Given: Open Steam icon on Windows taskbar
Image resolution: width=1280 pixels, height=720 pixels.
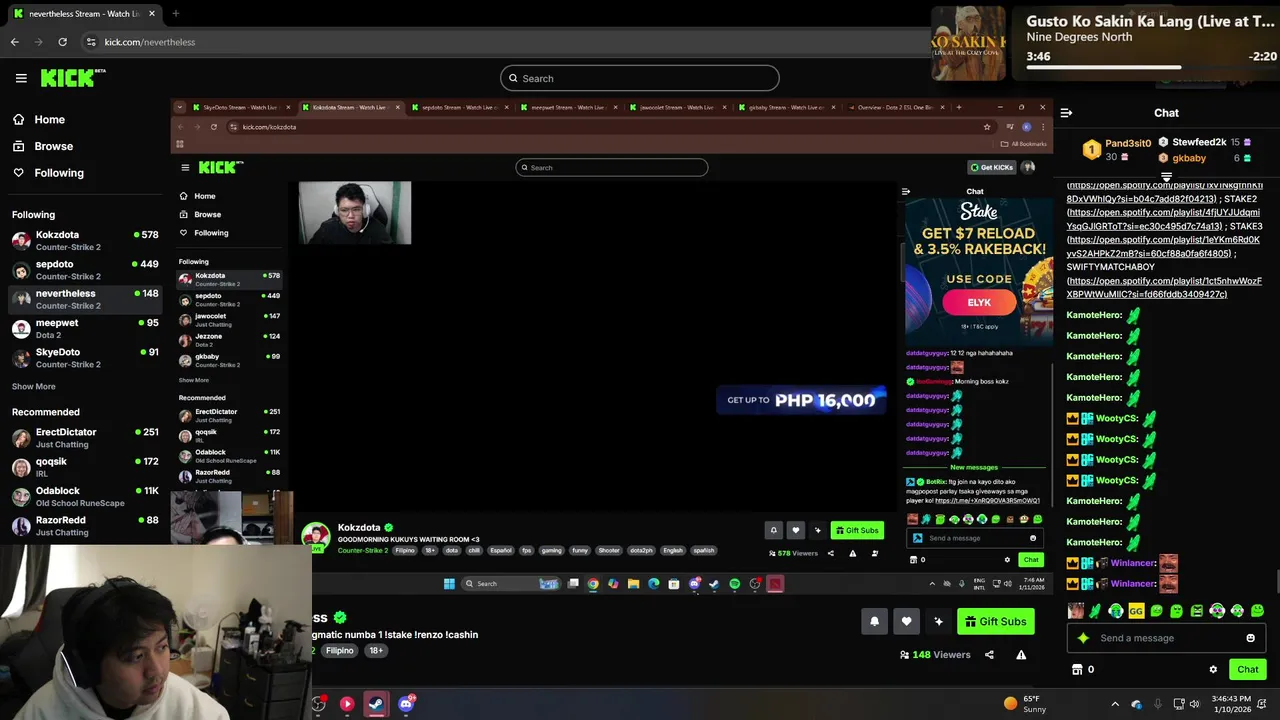Looking at the screenshot, I should (376, 704).
